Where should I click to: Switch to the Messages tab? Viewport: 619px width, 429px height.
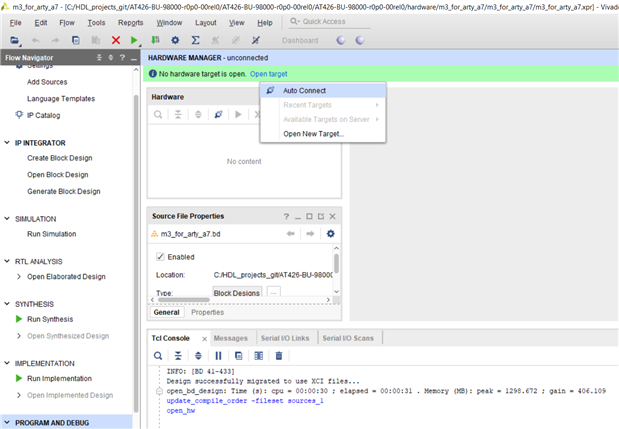(x=231, y=338)
